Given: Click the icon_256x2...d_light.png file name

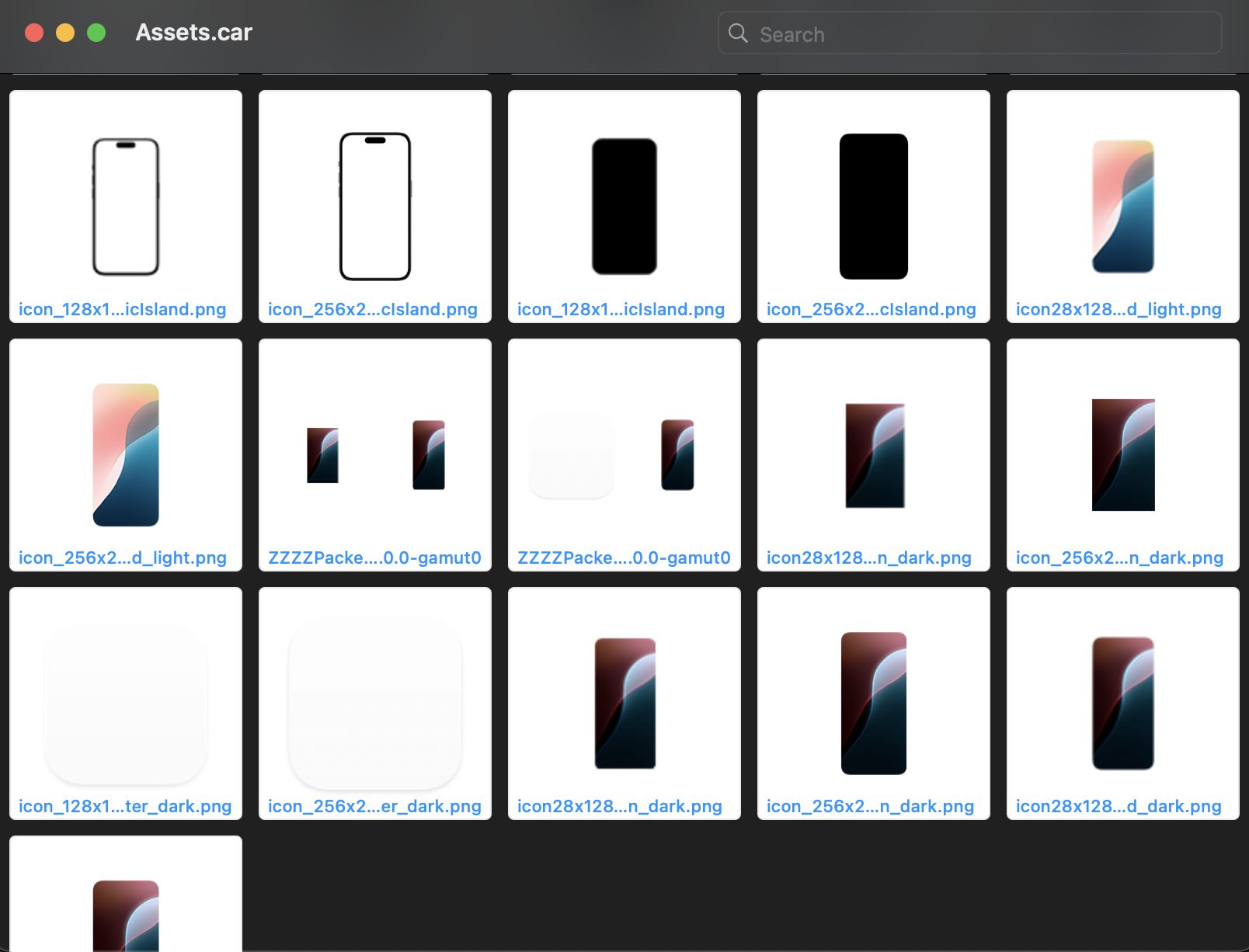Looking at the screenshot, I should pos(123,558).
